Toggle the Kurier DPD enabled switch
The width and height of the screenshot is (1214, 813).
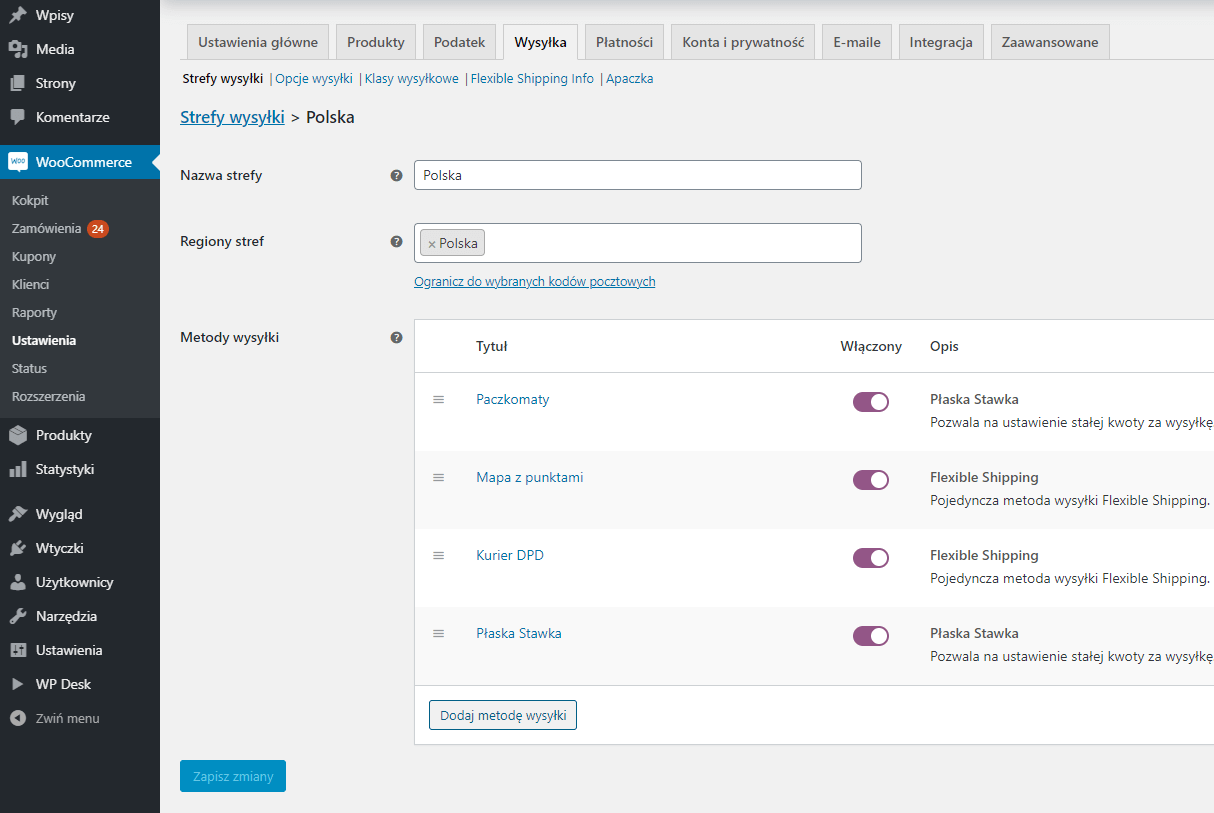click(x=870, y=558)
